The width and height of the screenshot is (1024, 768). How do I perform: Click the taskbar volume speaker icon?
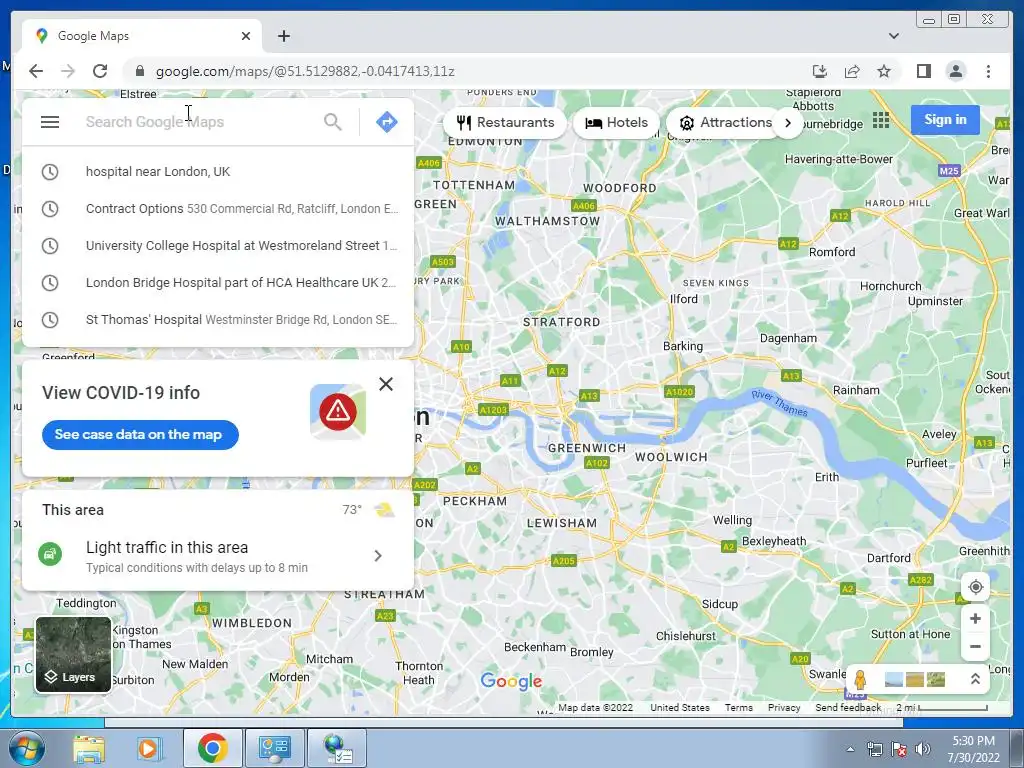pos(923,749)
